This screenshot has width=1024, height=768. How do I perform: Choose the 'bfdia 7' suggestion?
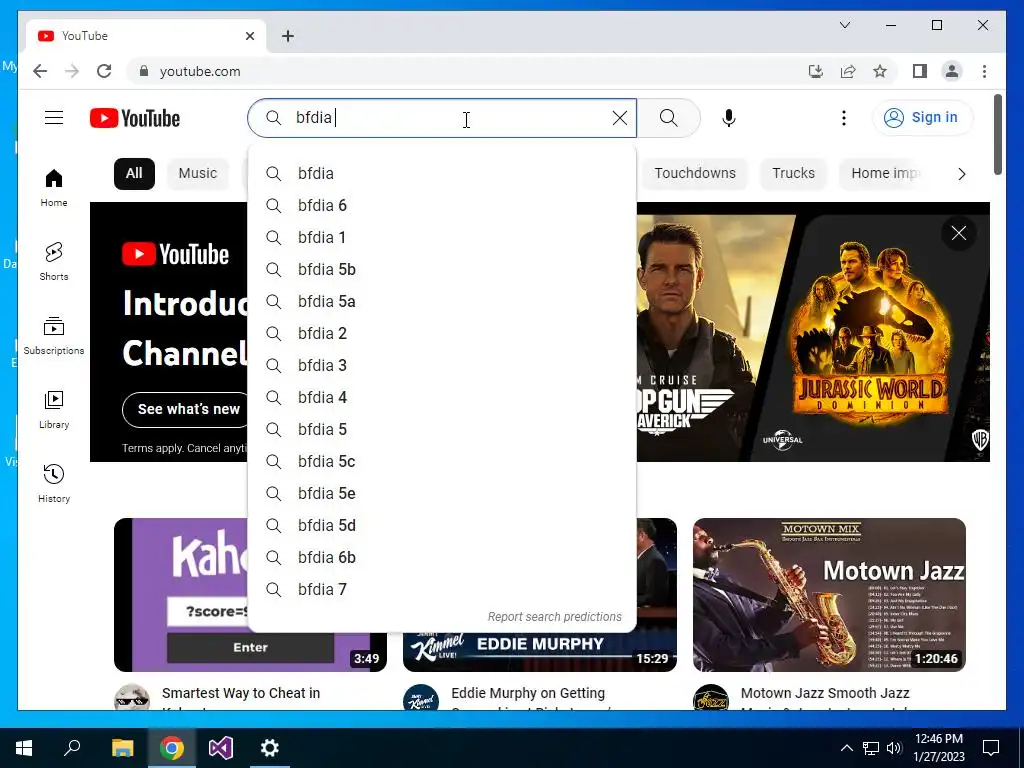click(442, 590)
